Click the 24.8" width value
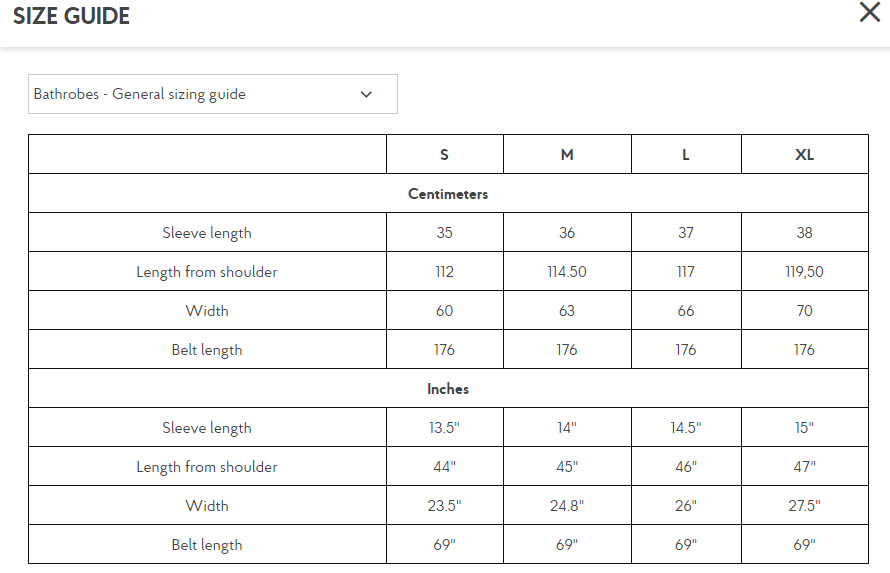The image size is (890, 573). [x=567, y=505]
